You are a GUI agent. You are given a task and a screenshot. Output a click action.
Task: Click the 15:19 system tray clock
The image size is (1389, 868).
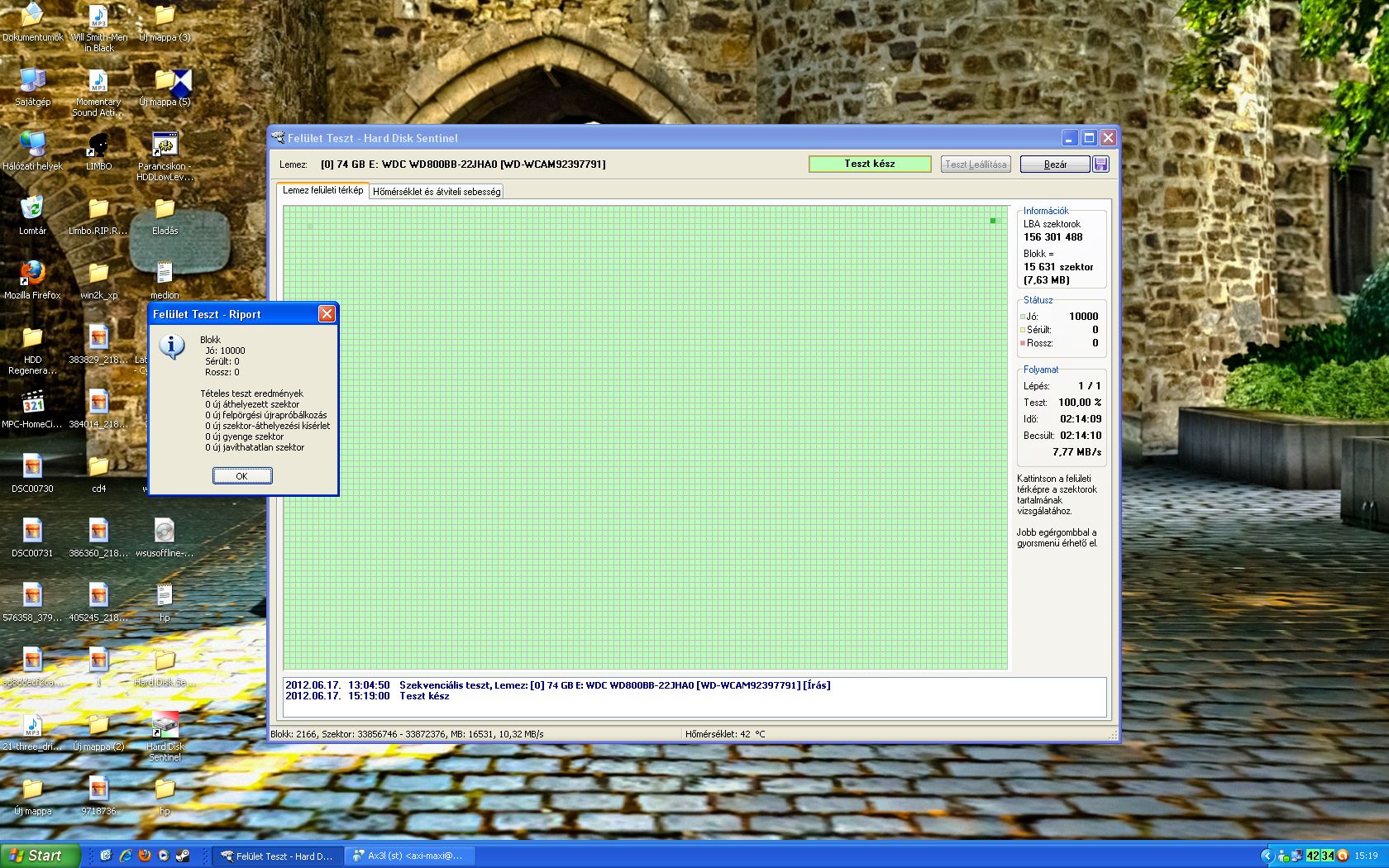(x=1366, y=856)
